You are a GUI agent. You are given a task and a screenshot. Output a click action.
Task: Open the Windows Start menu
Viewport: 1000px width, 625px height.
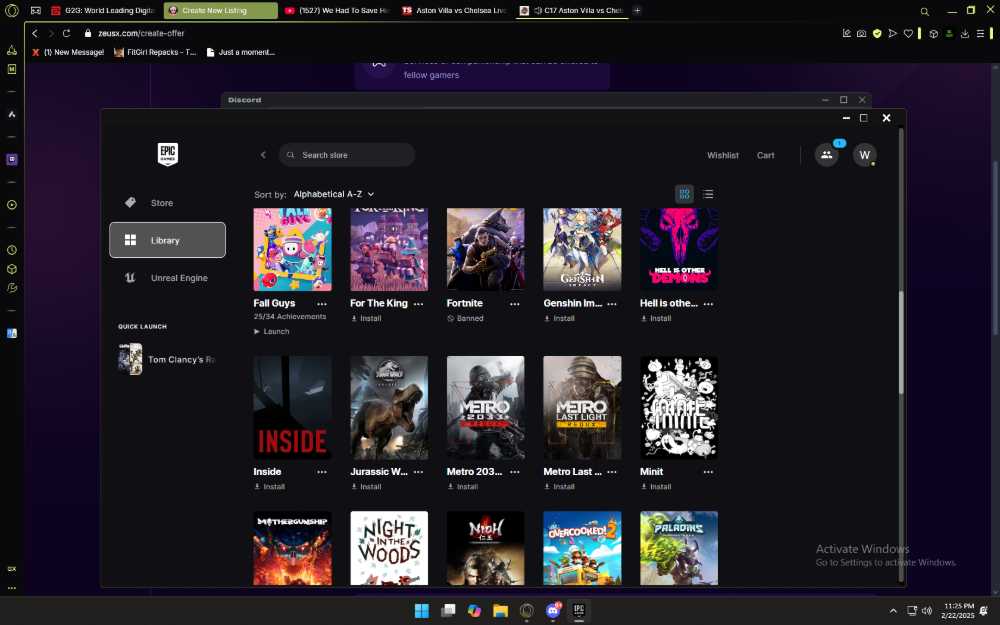422,610
